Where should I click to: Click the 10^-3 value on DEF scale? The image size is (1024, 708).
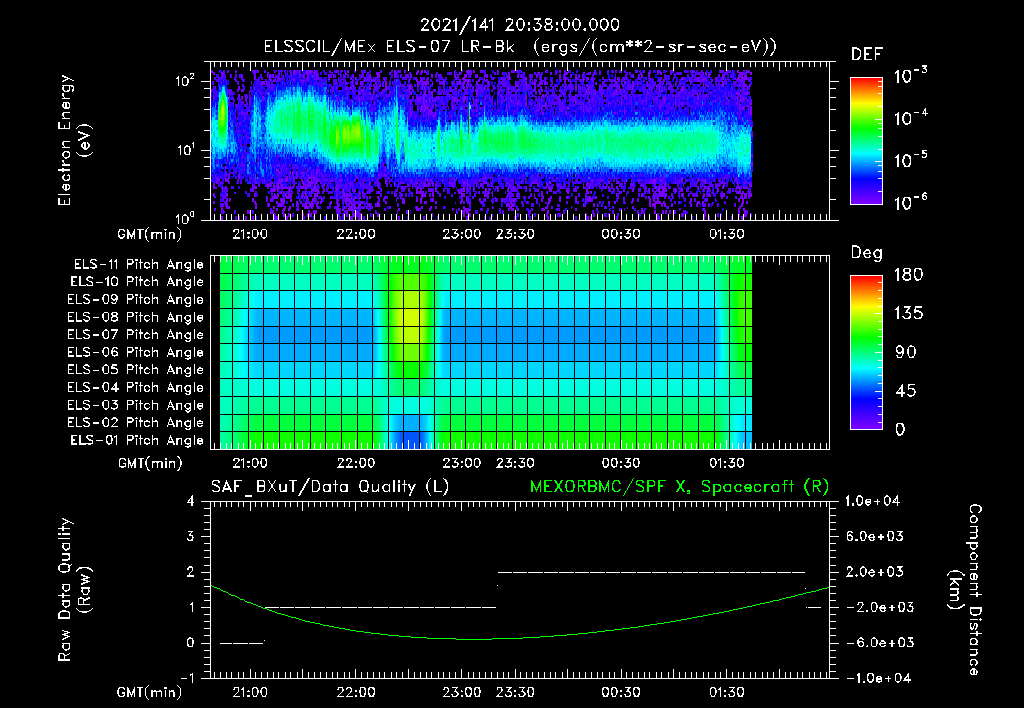(x=910, y=76)
